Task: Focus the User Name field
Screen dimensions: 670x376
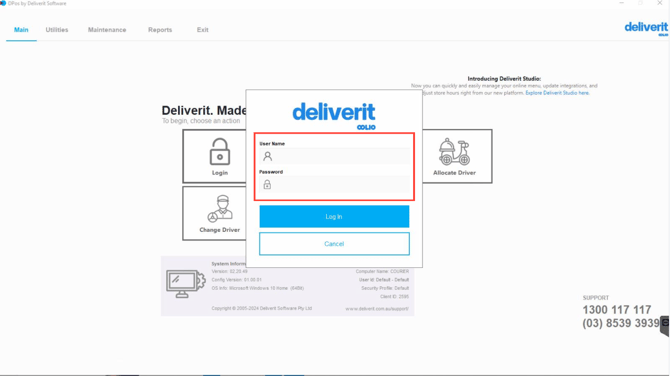Action: click(334, 156)
